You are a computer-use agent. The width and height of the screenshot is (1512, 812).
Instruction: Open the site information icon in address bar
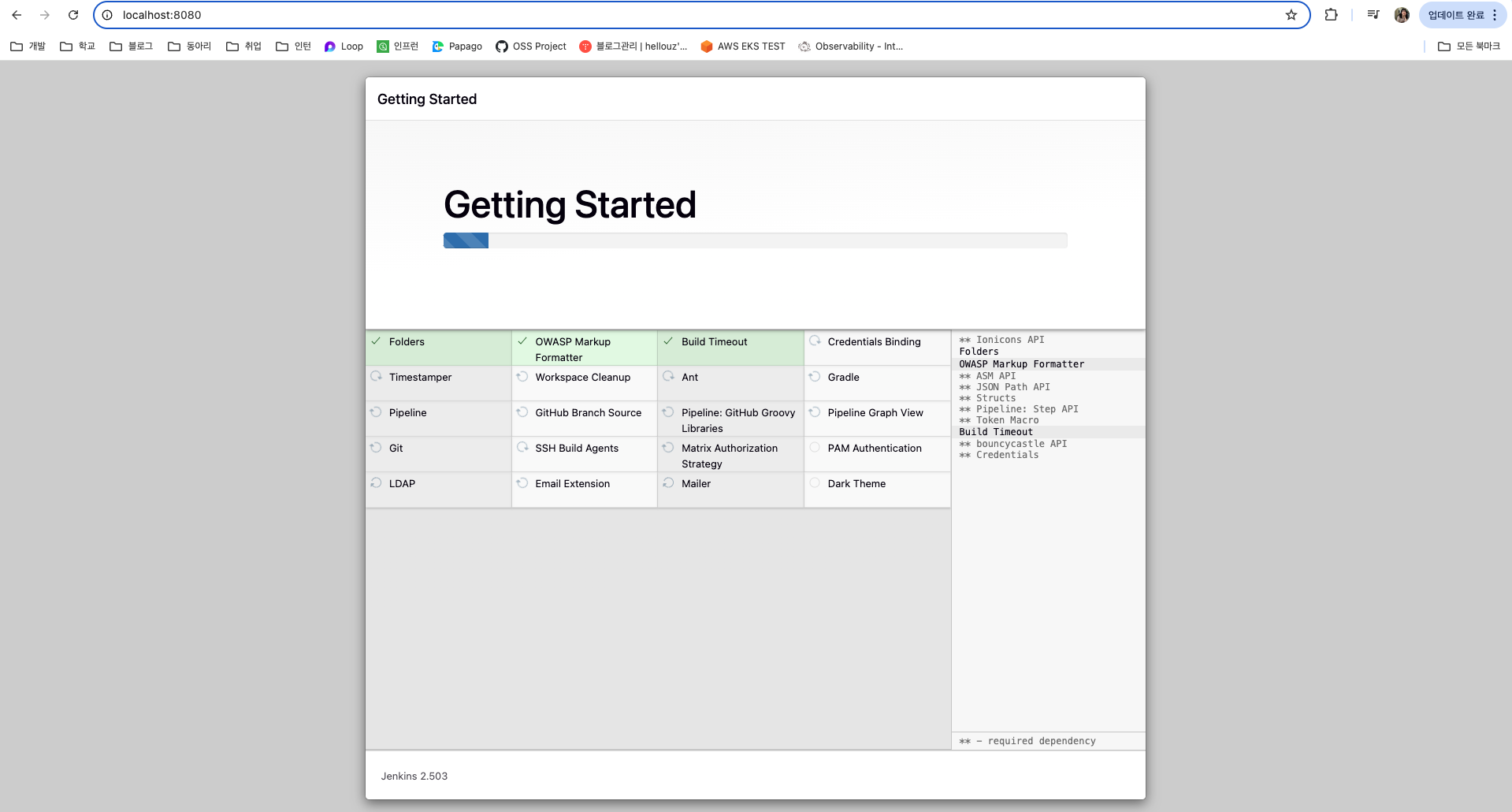pos(107,15)
